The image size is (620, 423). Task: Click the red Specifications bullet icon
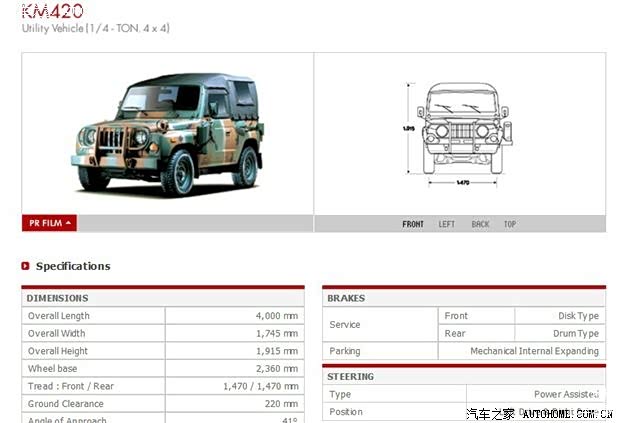tap(26, 266)
